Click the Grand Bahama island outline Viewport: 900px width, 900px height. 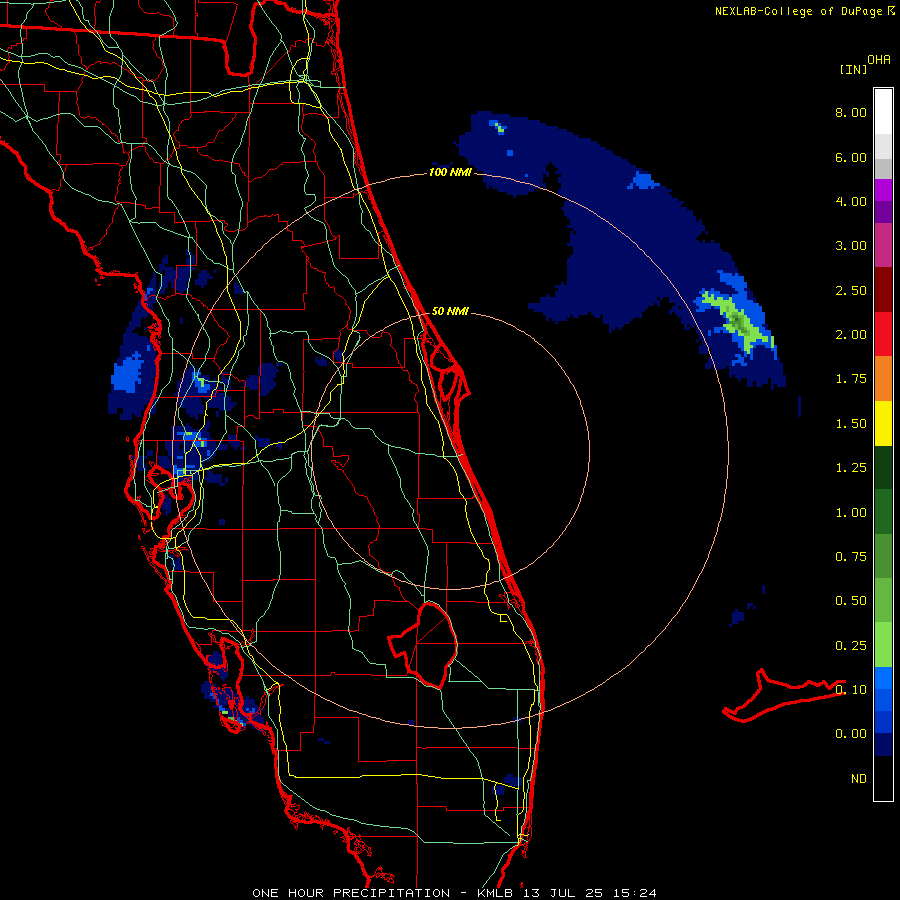click(x=783, y=696)
